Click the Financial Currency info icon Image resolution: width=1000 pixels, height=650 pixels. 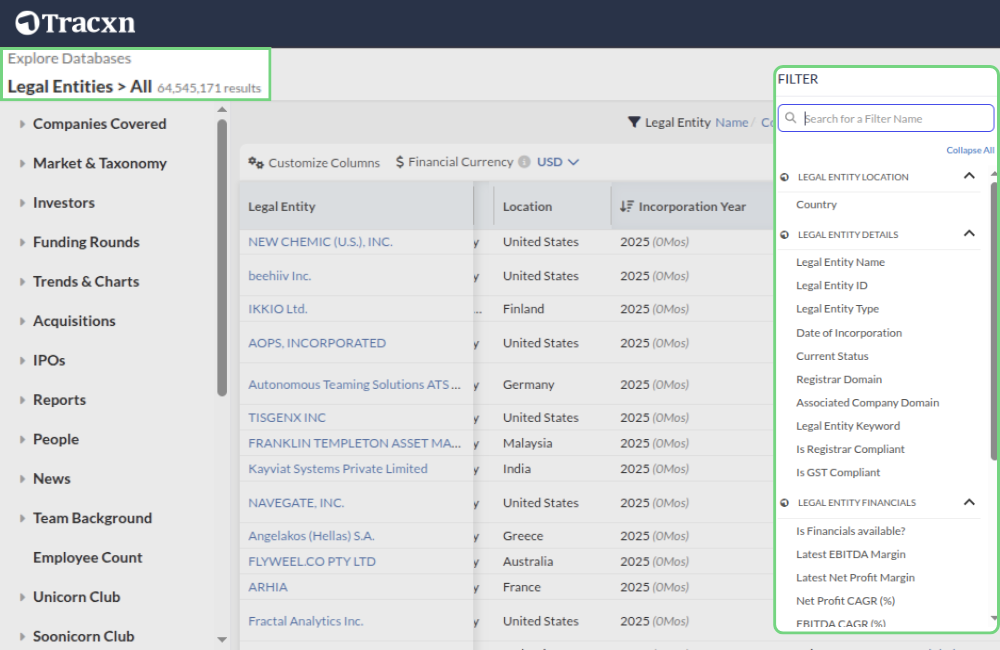tap(523, 162)
